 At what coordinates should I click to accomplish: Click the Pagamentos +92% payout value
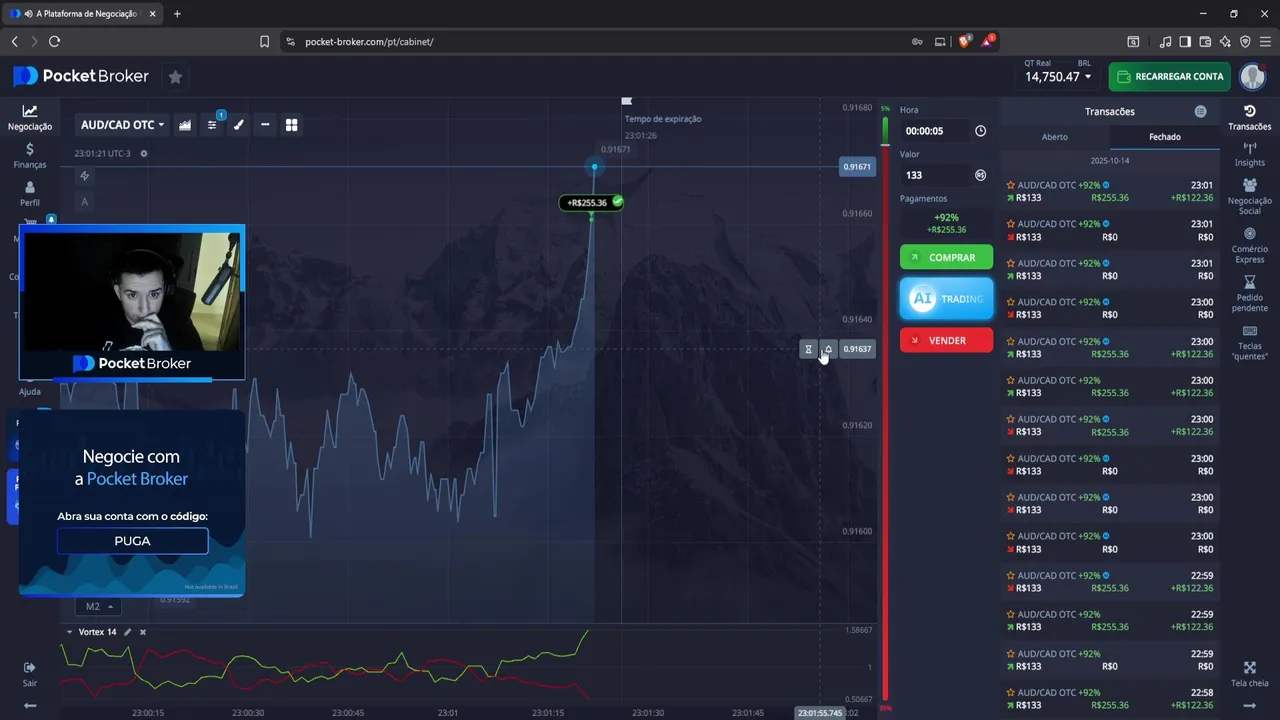(x=946, y=217)
